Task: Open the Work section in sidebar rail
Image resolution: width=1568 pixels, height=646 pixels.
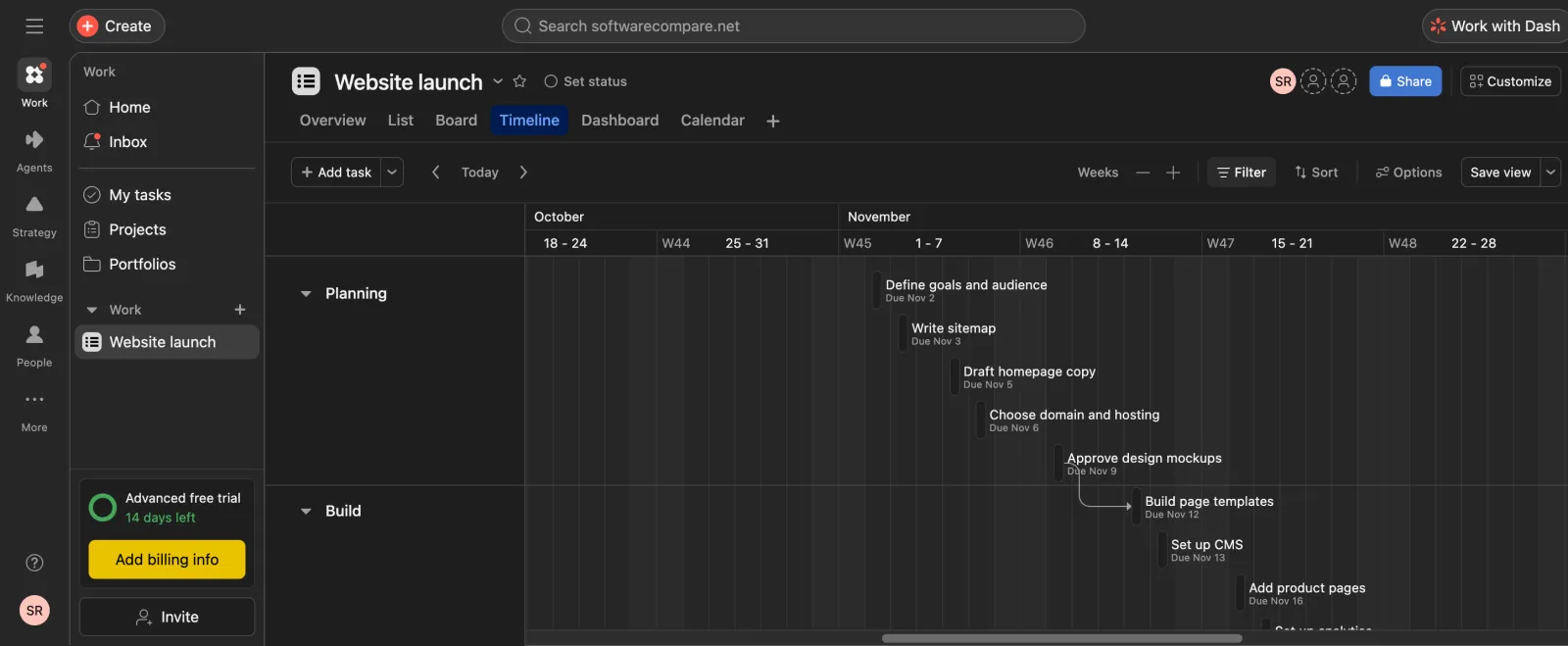Action: (34, 83)
